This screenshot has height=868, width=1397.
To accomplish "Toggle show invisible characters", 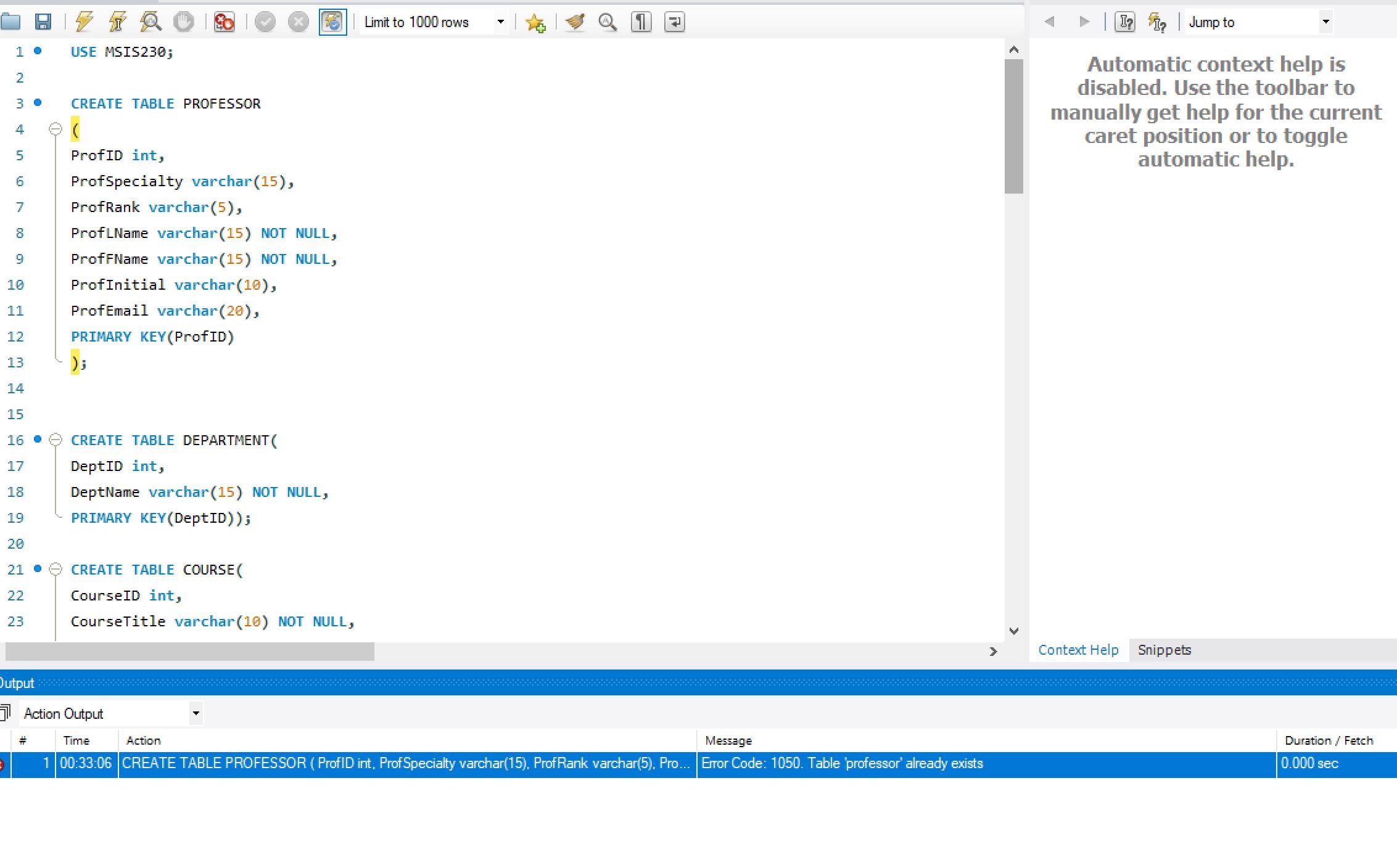I will [640, 22].
